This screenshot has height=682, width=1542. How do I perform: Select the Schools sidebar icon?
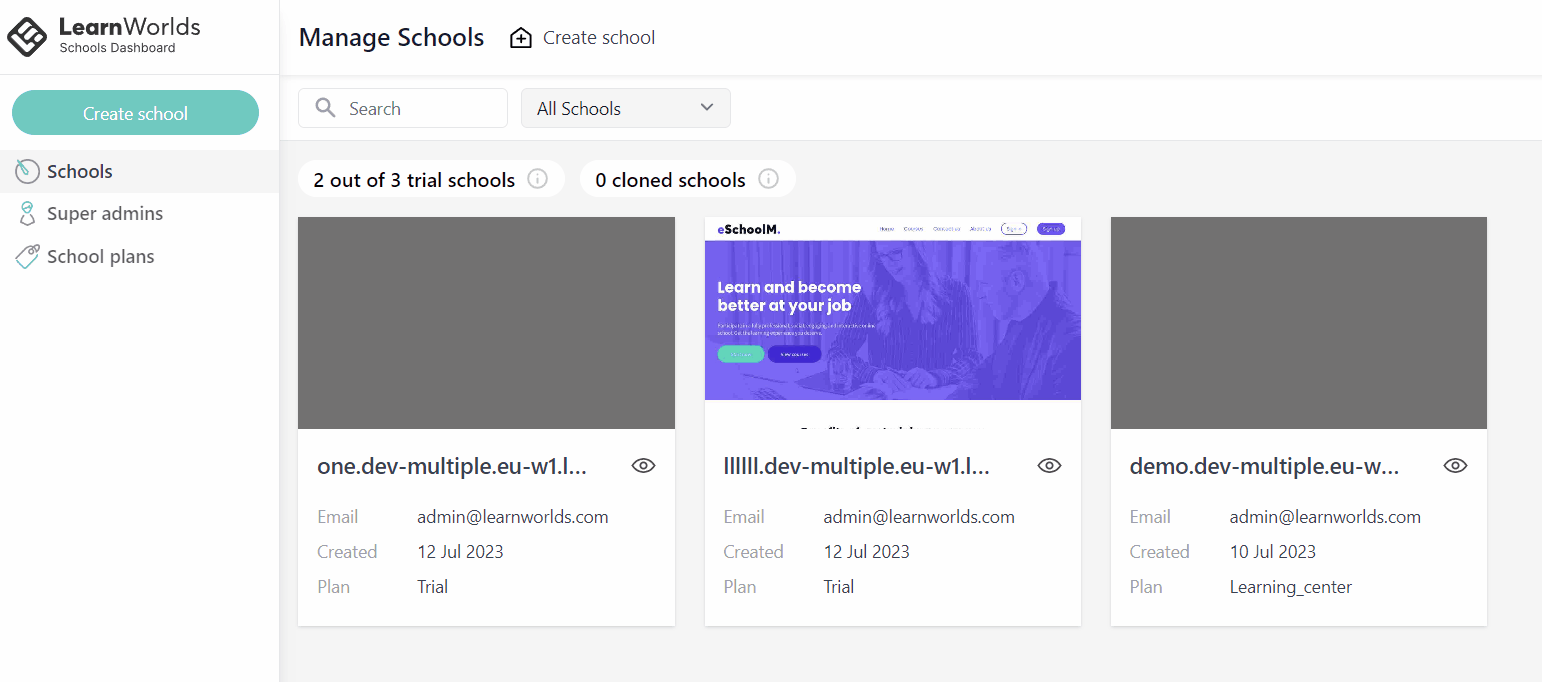coord(28,170)
